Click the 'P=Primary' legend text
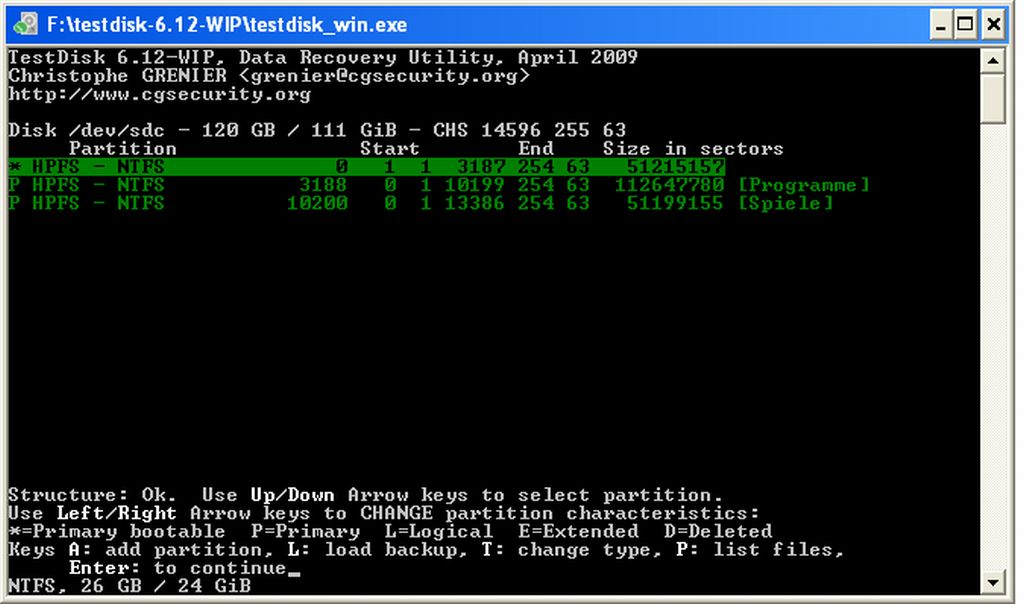Image resolution: width=1024 pixels, height=604 pixels. pos(305,532)
